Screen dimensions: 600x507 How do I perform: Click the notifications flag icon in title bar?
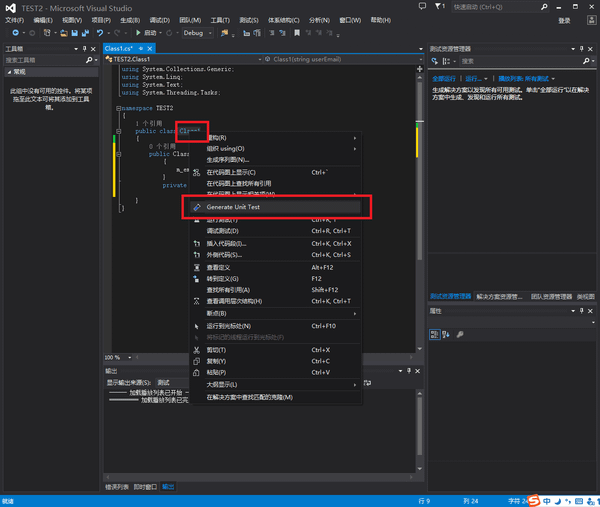[438, 6]
